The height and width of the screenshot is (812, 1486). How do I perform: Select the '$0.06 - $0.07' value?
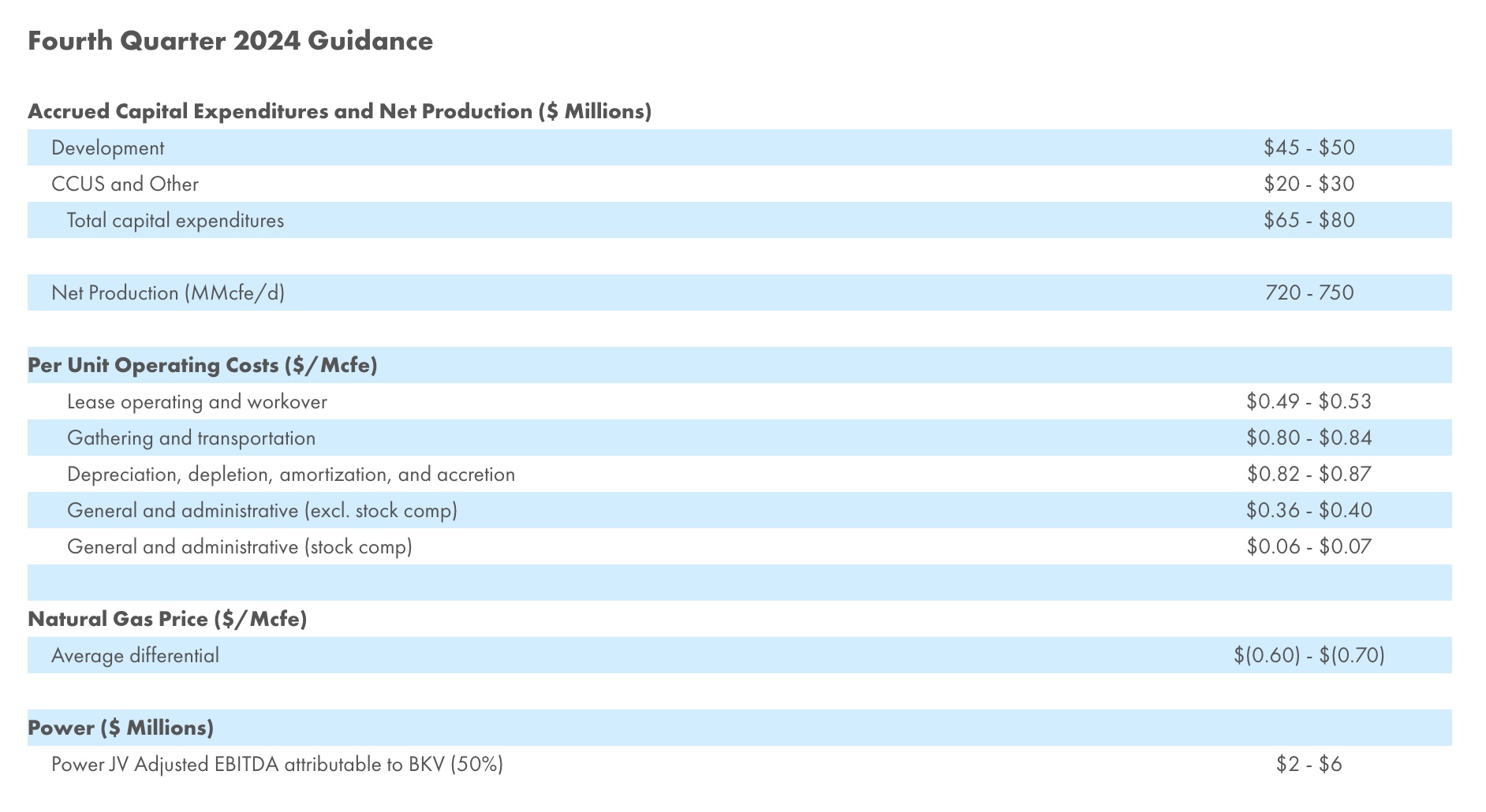pyautogui.click(x=1309, y=546)
